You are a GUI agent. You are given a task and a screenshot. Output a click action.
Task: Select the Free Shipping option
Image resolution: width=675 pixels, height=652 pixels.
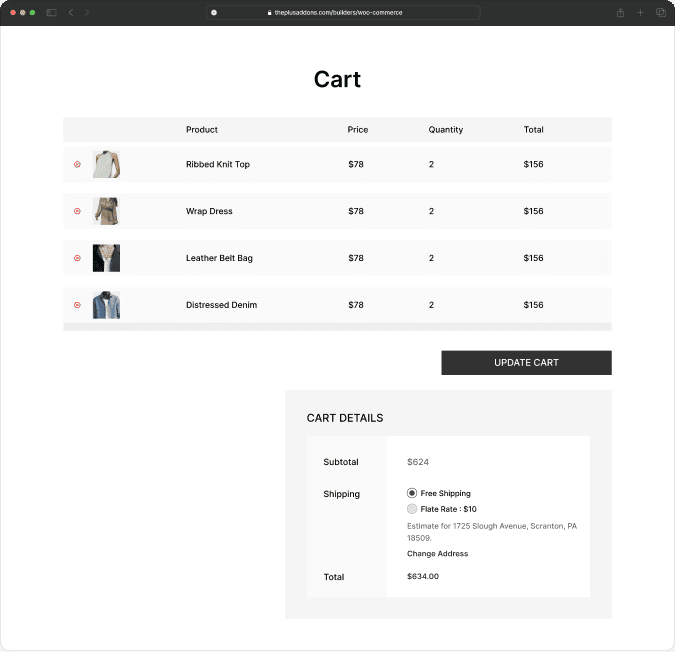click(412, 493)
